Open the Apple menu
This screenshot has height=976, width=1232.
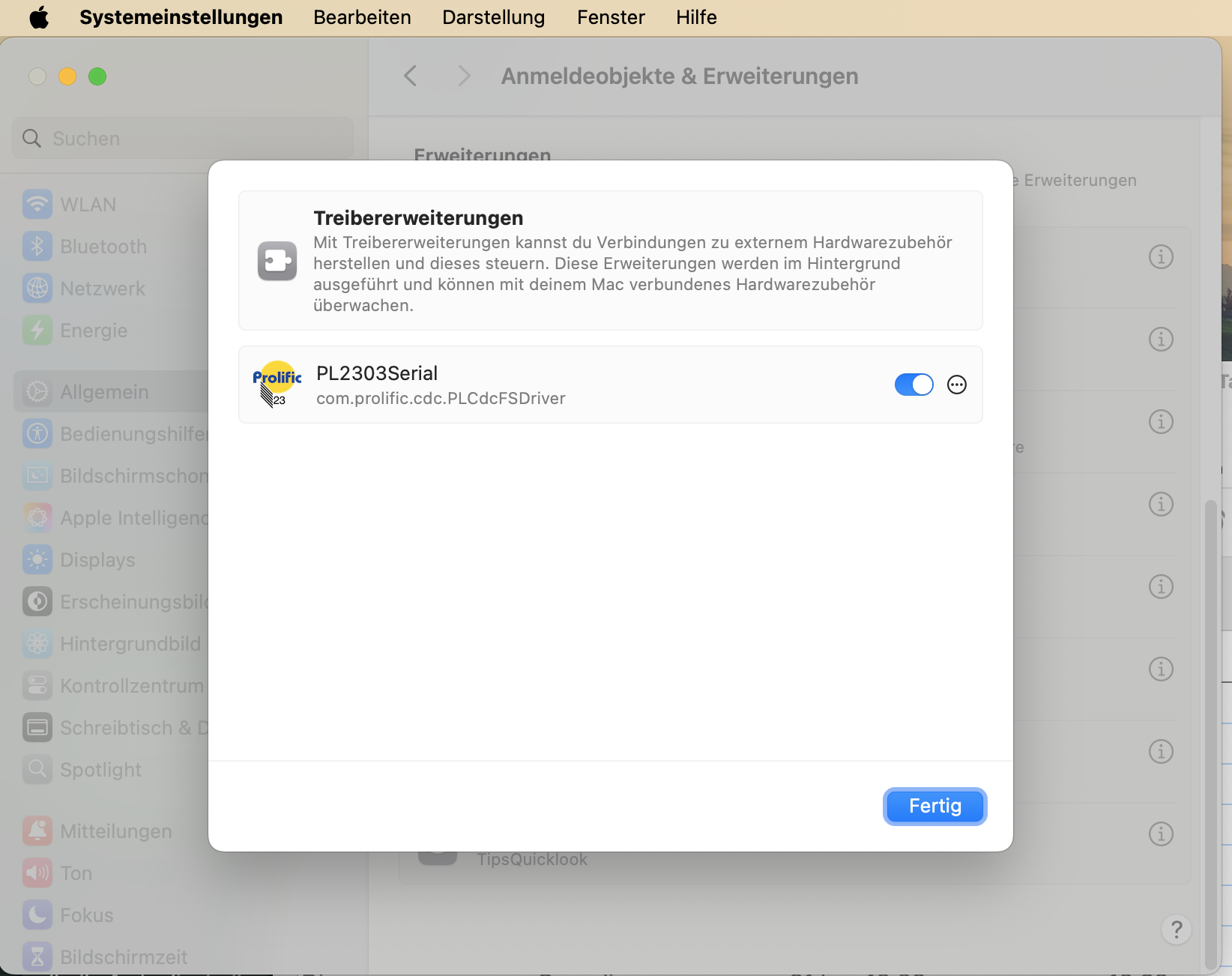click(39, 17)
